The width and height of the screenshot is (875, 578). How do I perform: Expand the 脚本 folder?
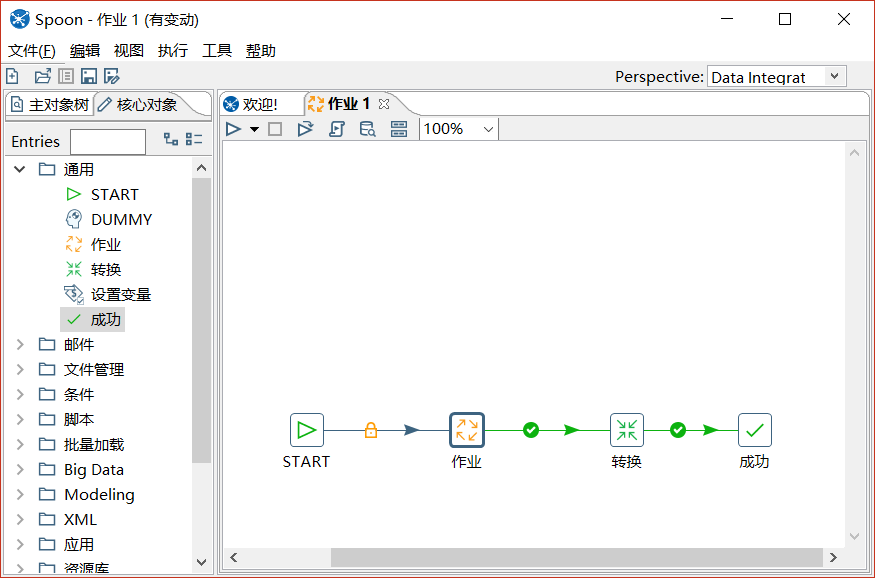(20, 420)
